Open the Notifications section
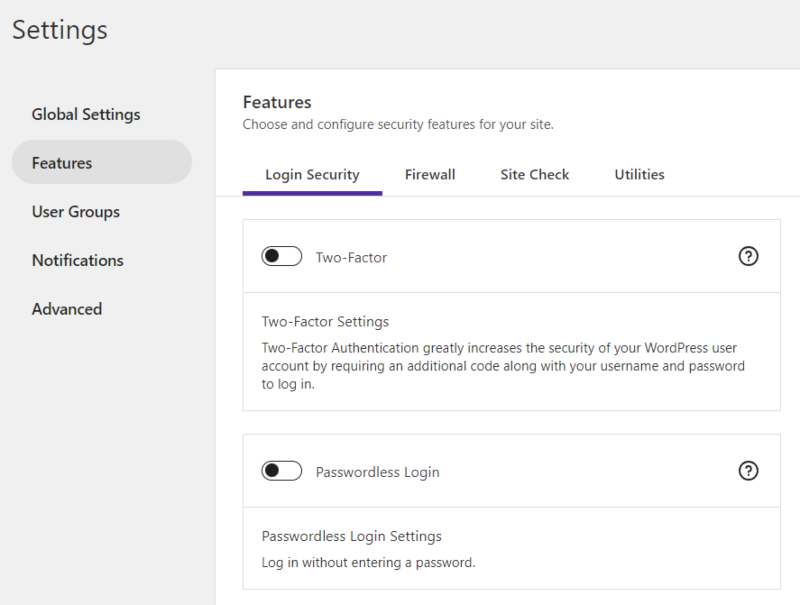The image size is (800, 605). 77,260
